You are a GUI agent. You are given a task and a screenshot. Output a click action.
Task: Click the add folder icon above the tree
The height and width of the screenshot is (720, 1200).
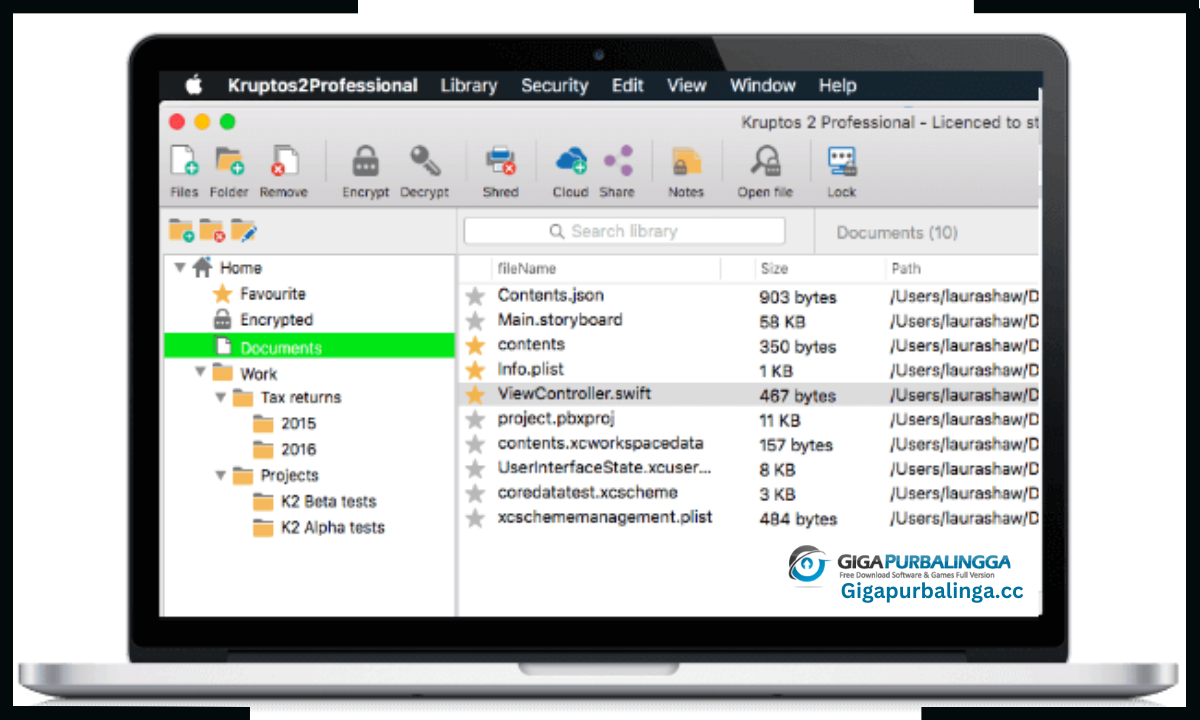[x=181, y=231]
